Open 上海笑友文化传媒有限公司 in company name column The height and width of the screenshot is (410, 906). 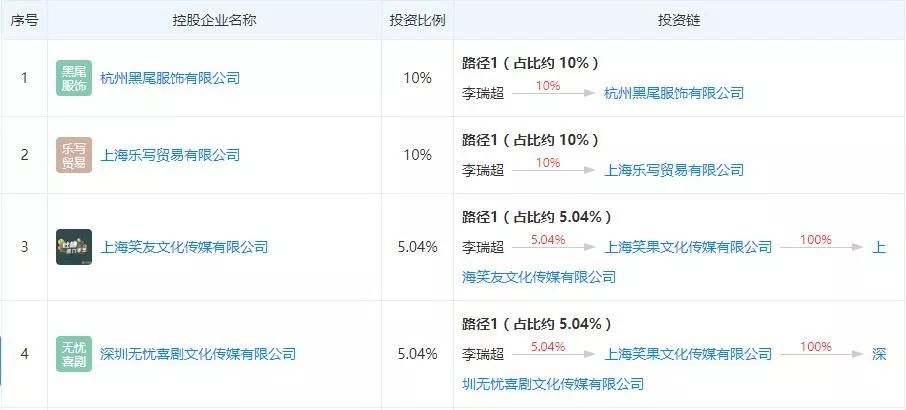(184, 247)
